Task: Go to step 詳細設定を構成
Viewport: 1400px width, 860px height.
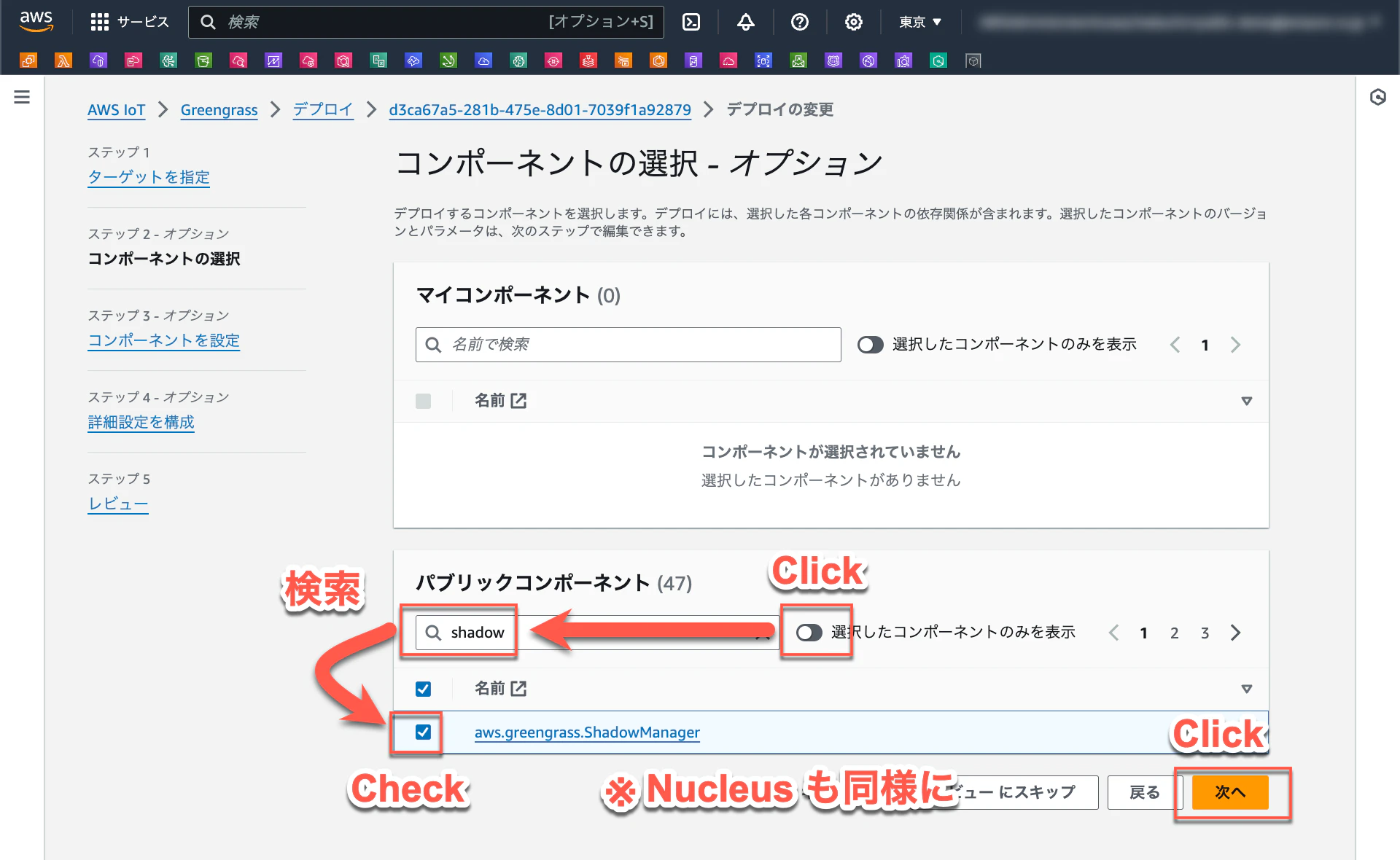Action: point(141,422)
